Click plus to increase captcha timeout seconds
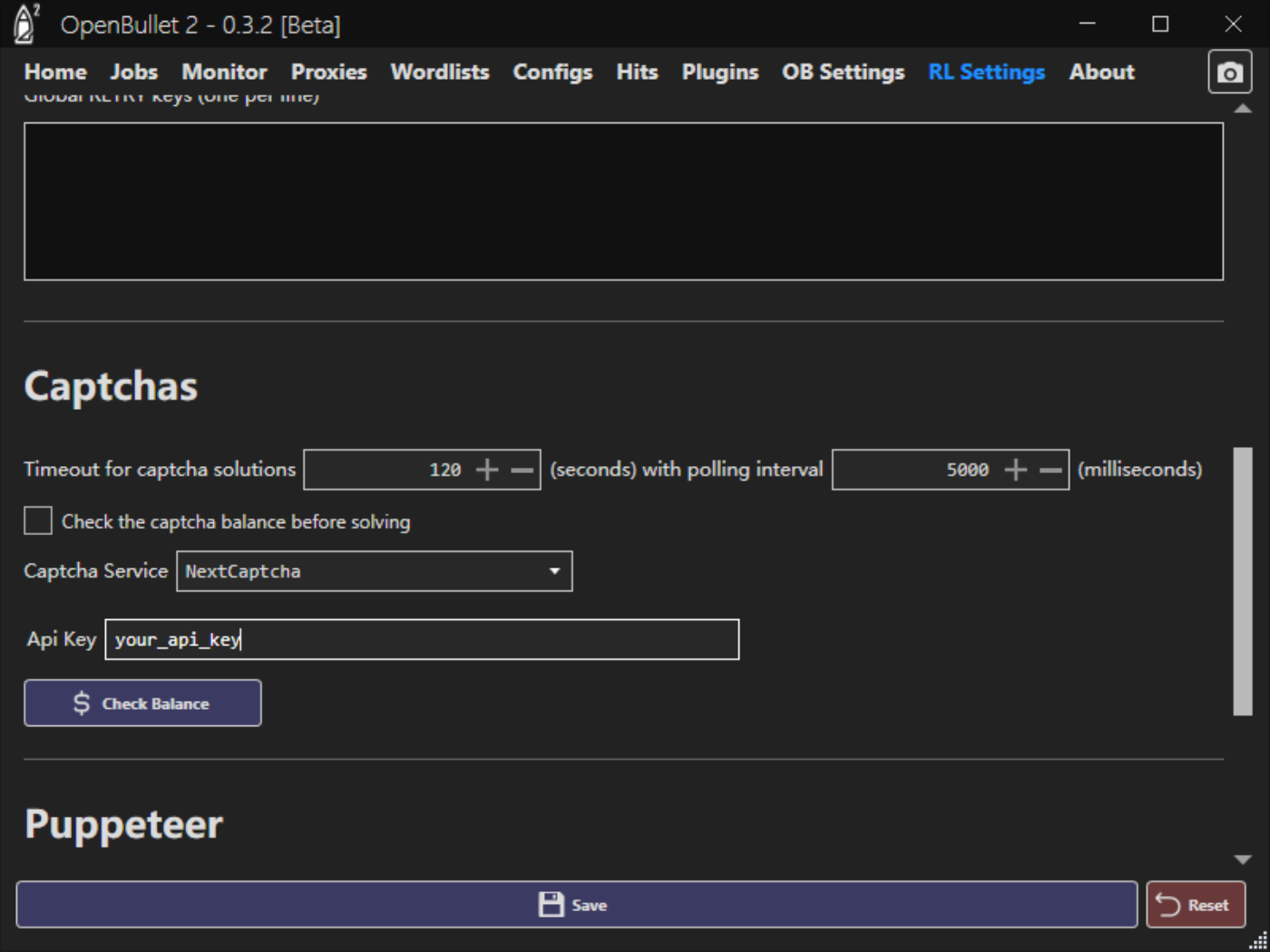The height and width of the screenshot is (952, 1270). click(486, 469)
